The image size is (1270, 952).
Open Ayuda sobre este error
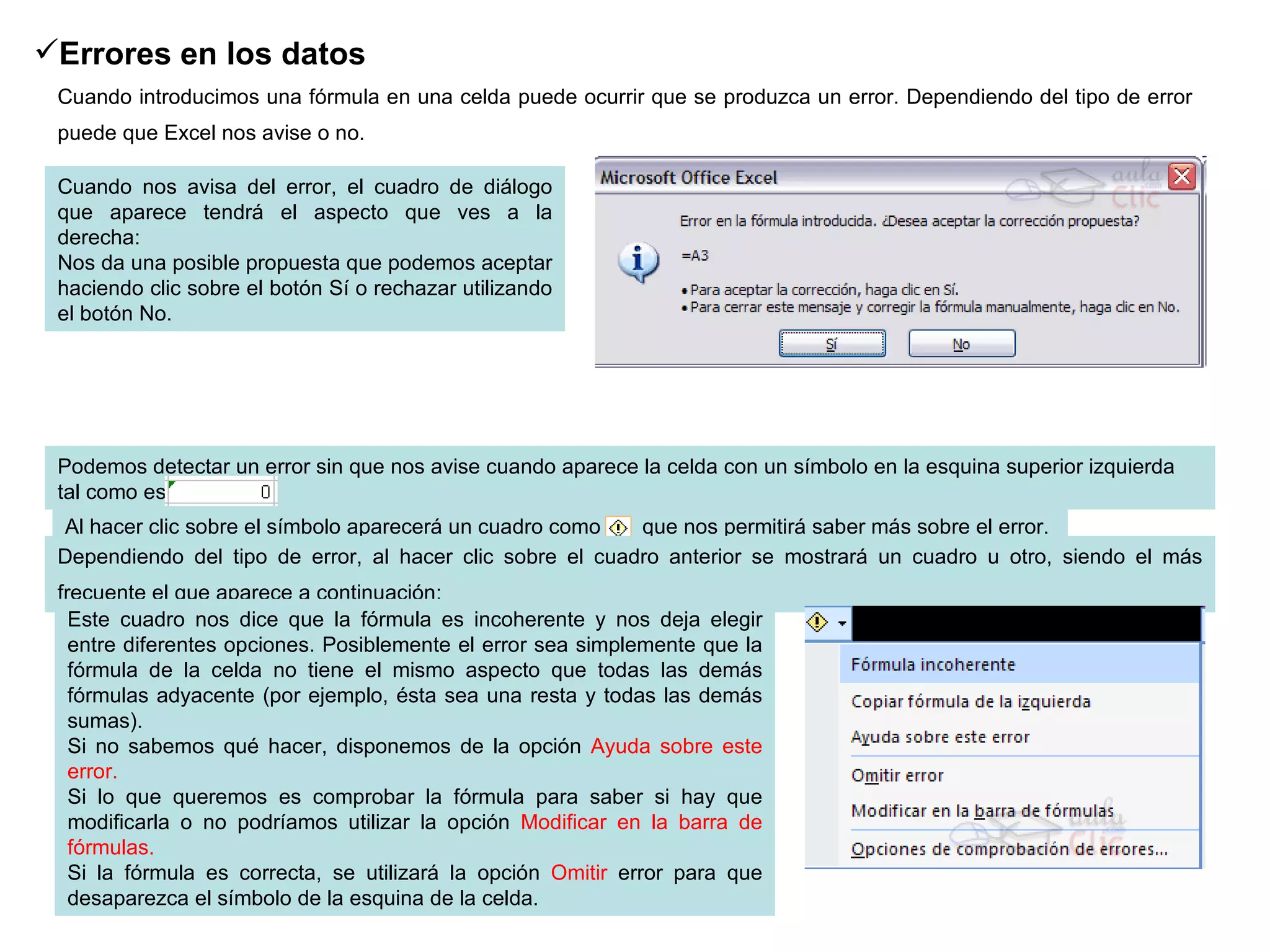[x=1019, y=737]
